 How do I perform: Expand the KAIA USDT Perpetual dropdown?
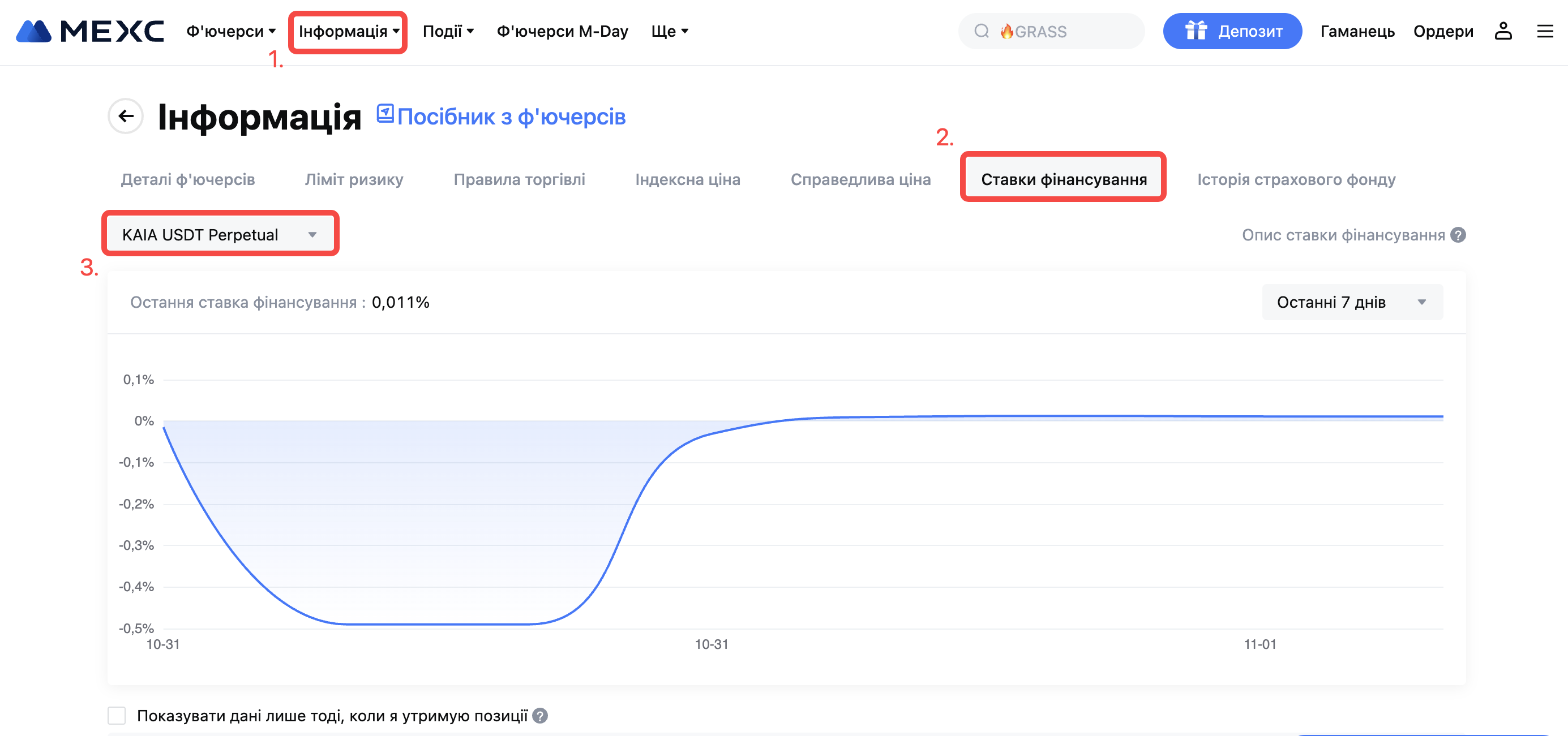pyautogui.click(x=220, y=235)
